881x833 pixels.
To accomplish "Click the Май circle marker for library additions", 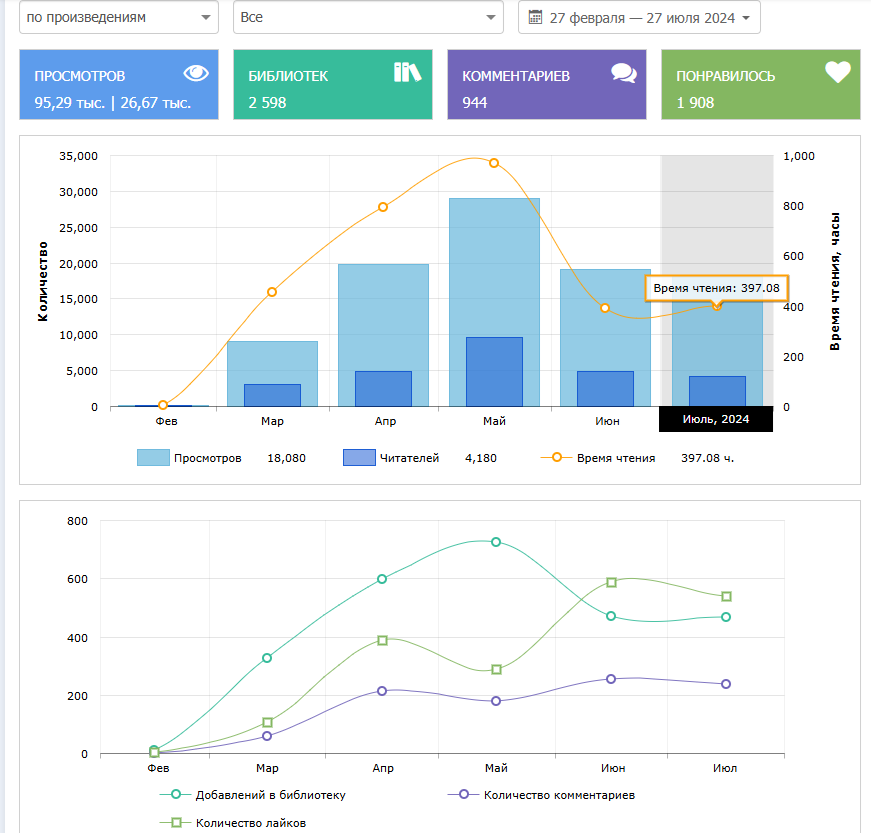I will pos(496,542).
